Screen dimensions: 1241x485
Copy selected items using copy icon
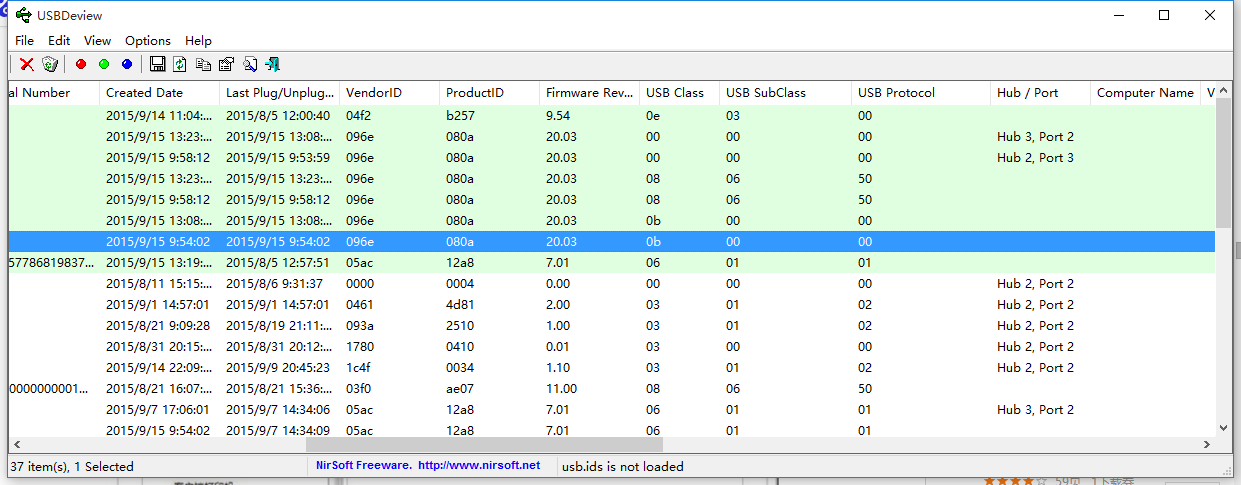[x=203, y=65]
